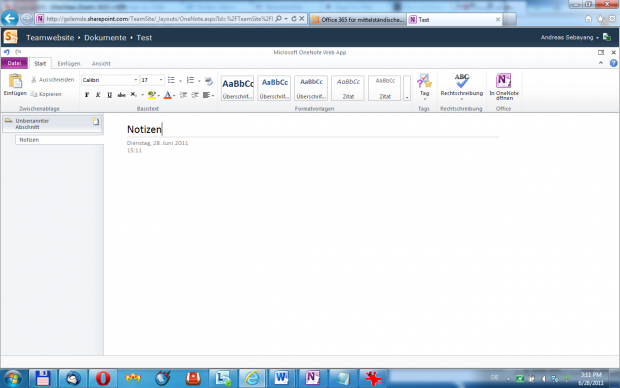This screenshot has width=620, height=388.
Task: Go back with browser back arrow
Action: 10,18
